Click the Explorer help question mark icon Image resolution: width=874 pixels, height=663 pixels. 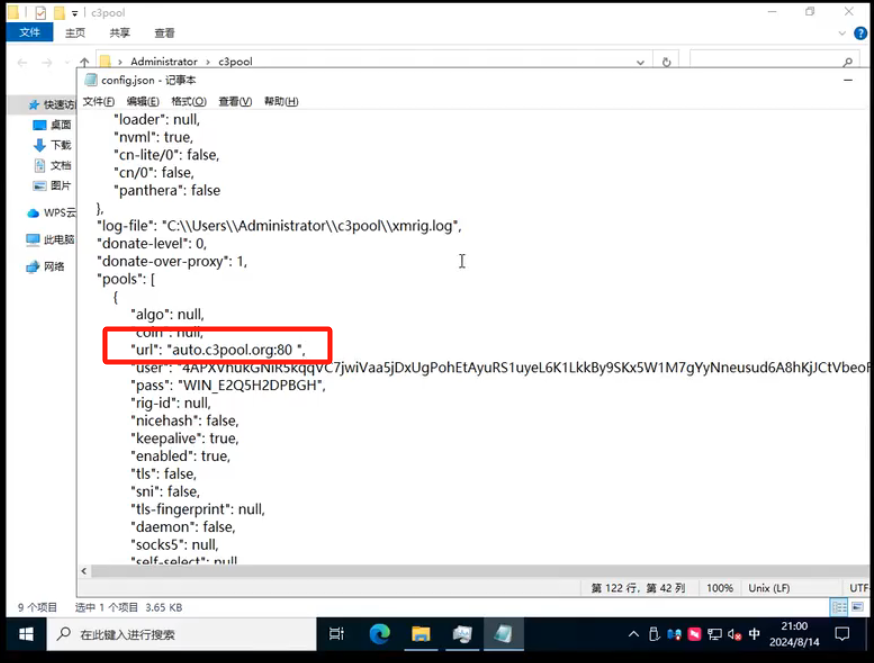pos(860,33)
